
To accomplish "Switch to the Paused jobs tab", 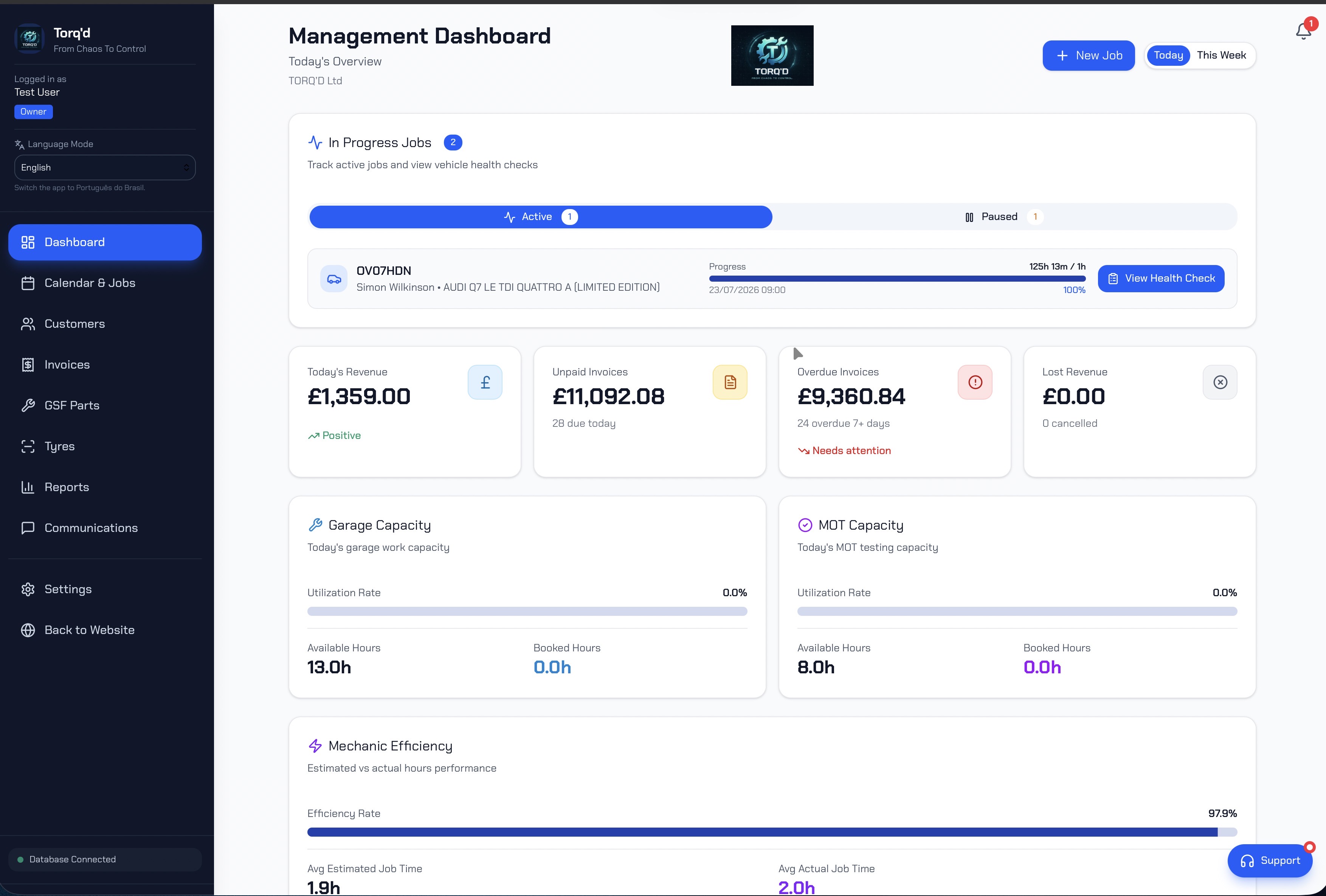I will tap(1003, 217).
